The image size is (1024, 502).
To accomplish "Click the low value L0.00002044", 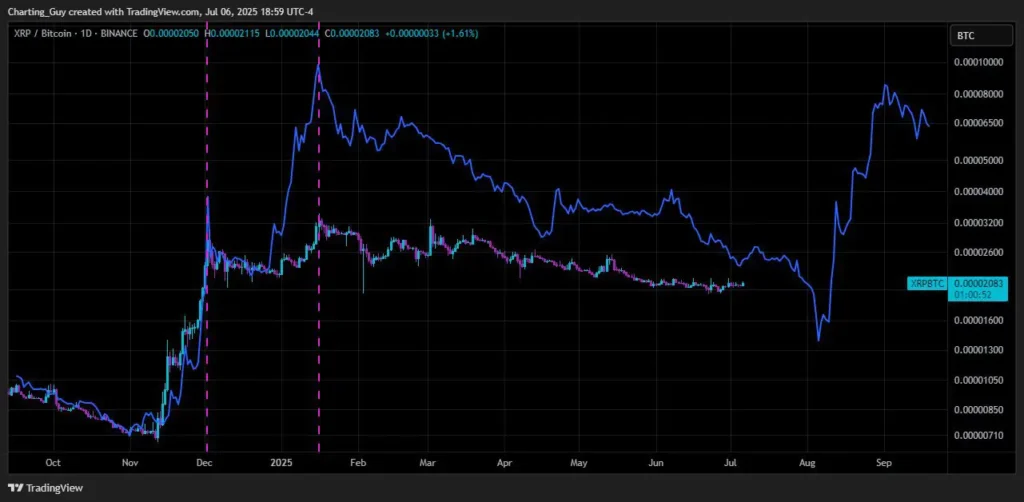I will click(293, 33).
